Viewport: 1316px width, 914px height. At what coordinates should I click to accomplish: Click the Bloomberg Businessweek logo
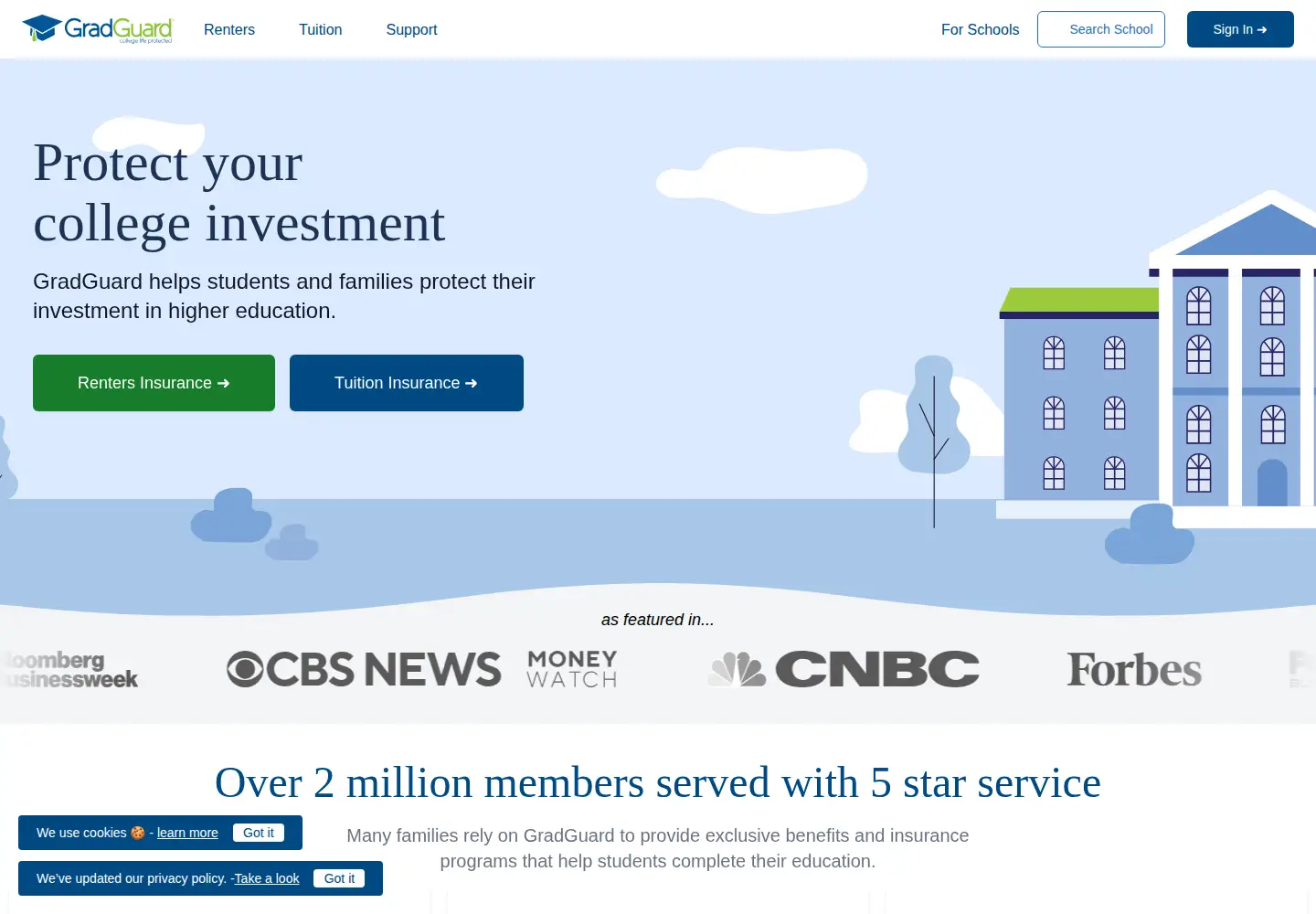click(70, 670)
